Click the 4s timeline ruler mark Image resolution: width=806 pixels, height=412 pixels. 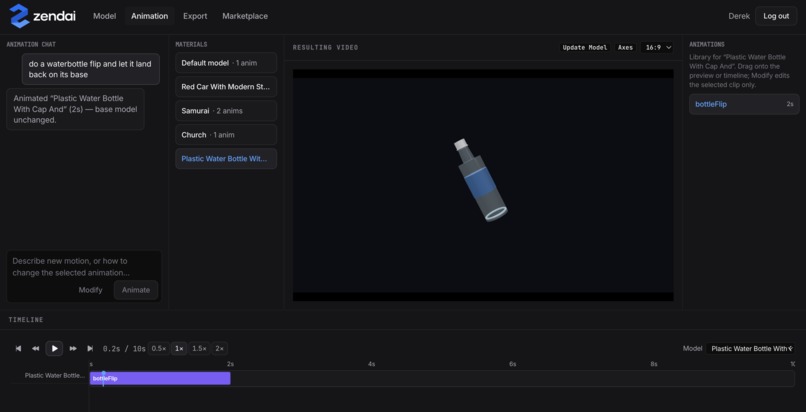coord(371,364)
